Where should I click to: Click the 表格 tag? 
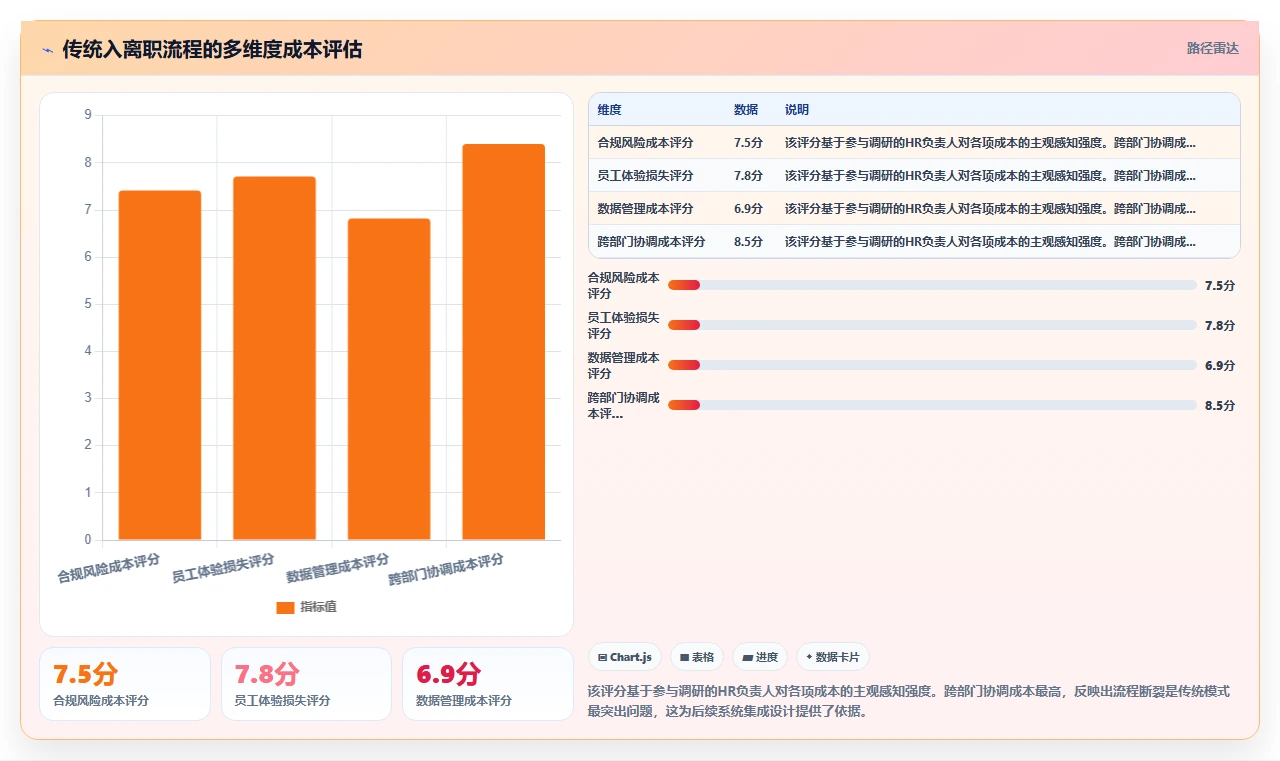(x=696, y=657)
